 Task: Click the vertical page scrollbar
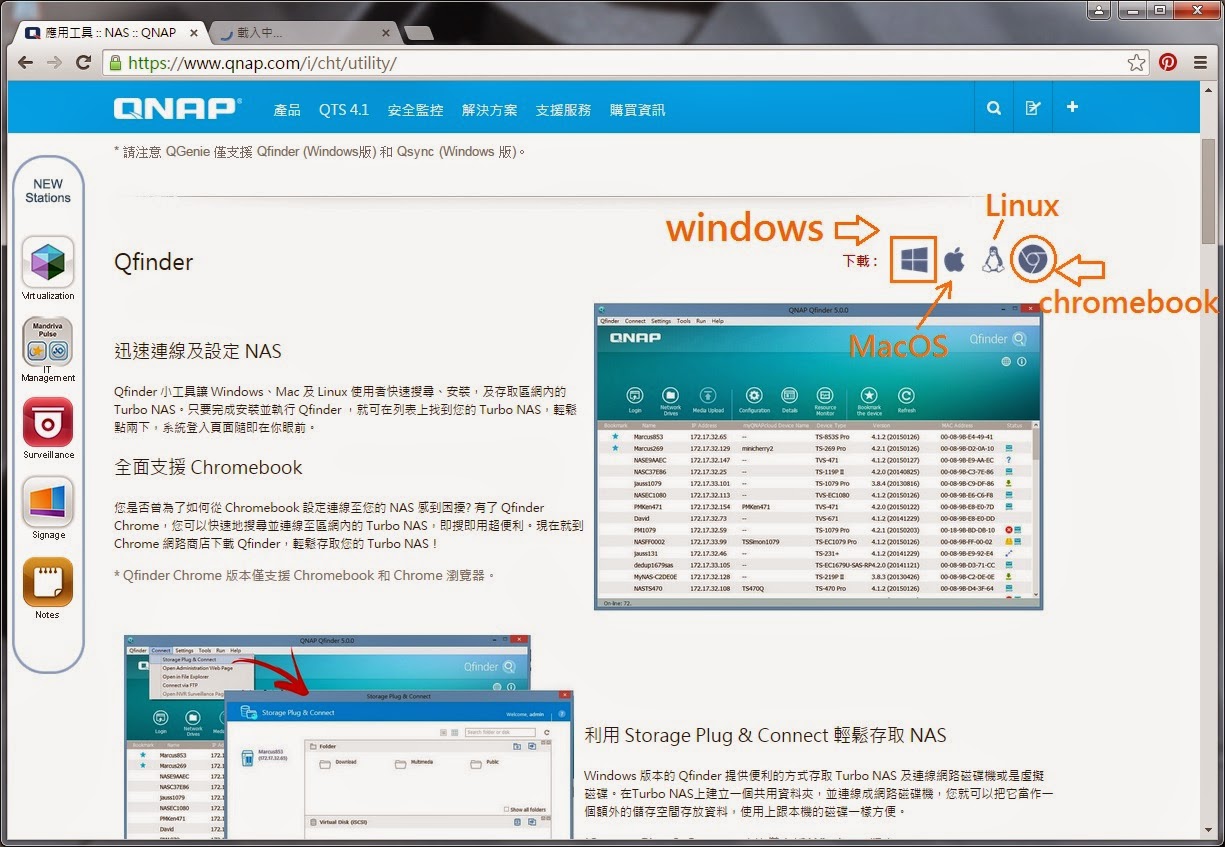pyautogui.click(x=1208, y=192)
